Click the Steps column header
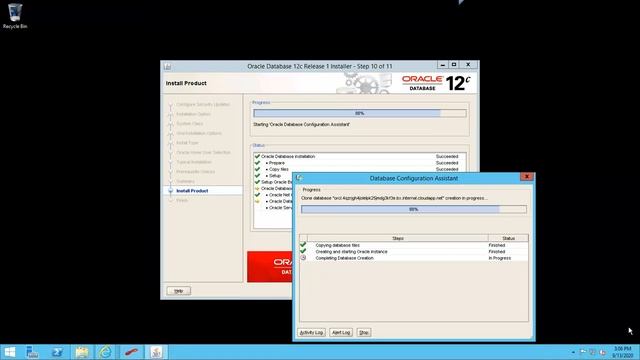Image resolution: width=640 pixels, height=360 pixels. tap(398, 238)
